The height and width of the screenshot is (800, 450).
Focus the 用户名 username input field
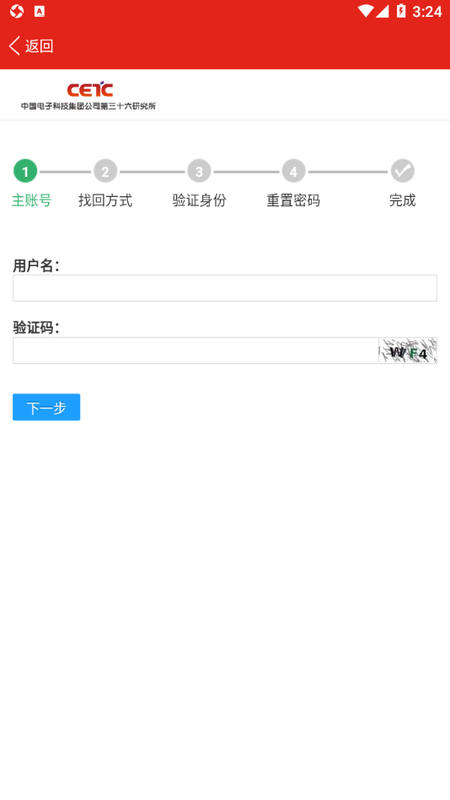(x=225, y=288)
